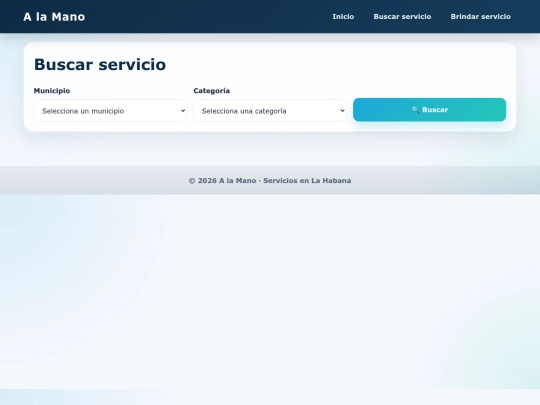
Task: Click the 2026 A la Mano footer text
Action: click(x=270, y=180)
